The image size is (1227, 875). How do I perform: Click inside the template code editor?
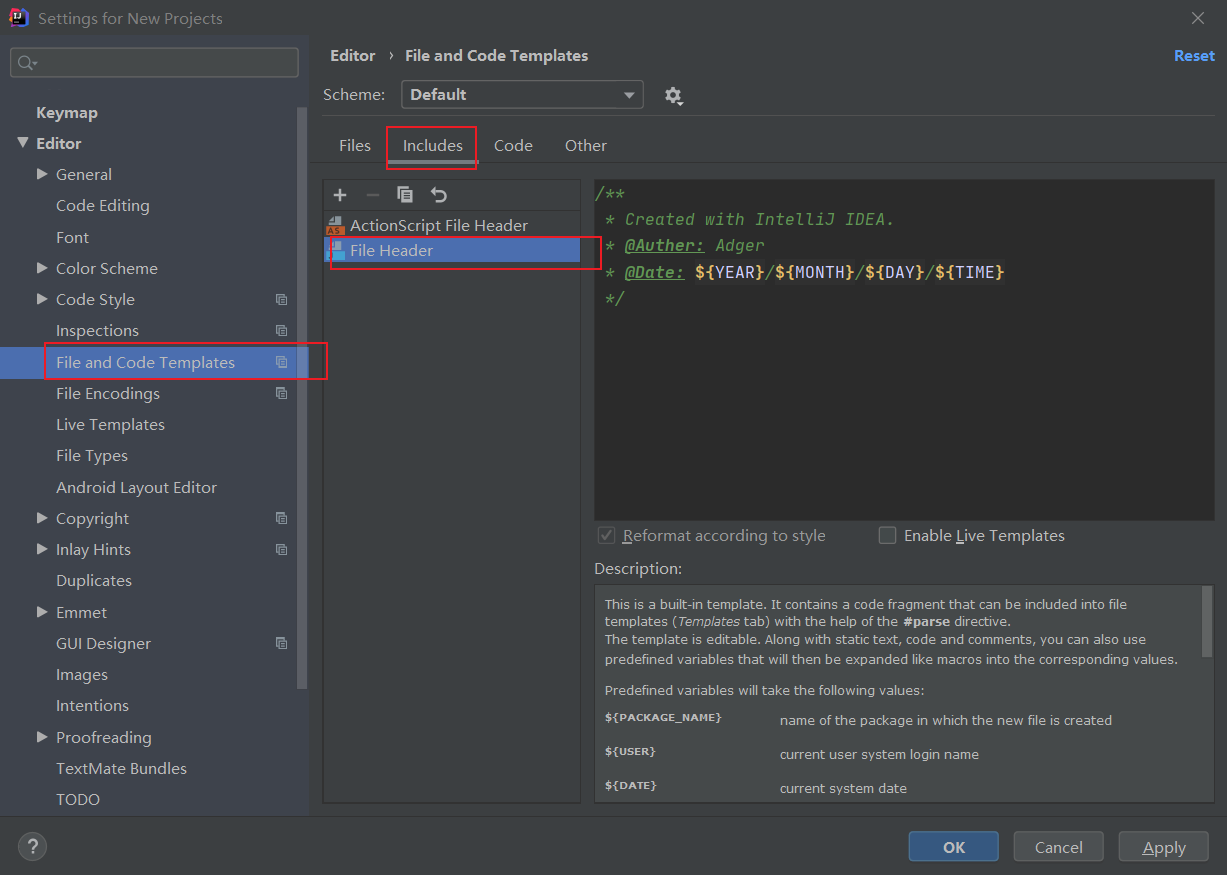[904, 350]
